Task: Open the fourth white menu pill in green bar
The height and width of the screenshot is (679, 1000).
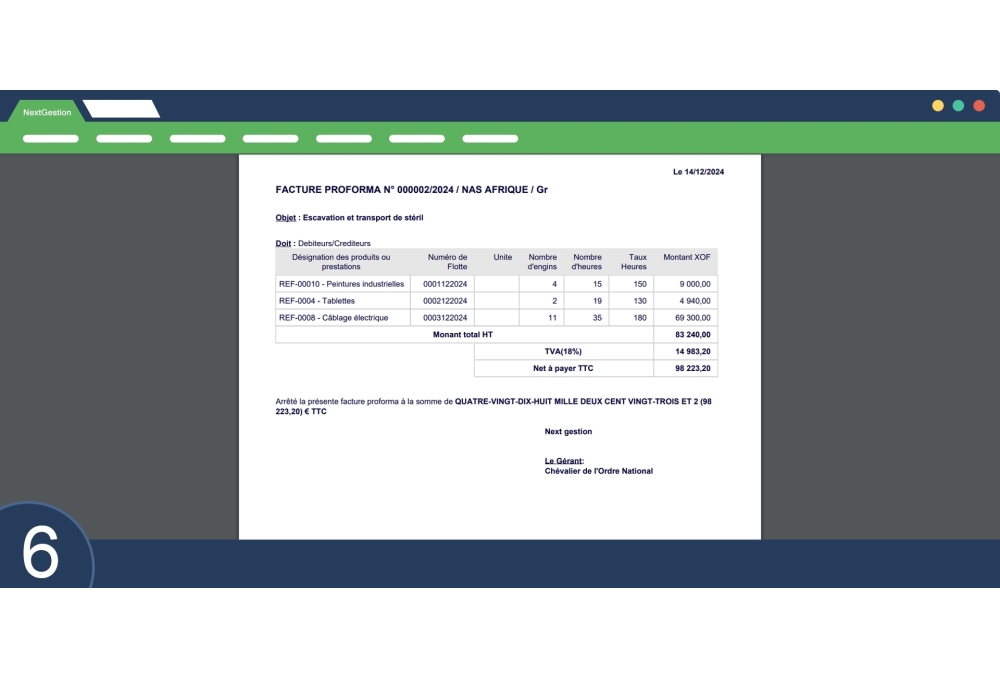Action: coord(270,139)
